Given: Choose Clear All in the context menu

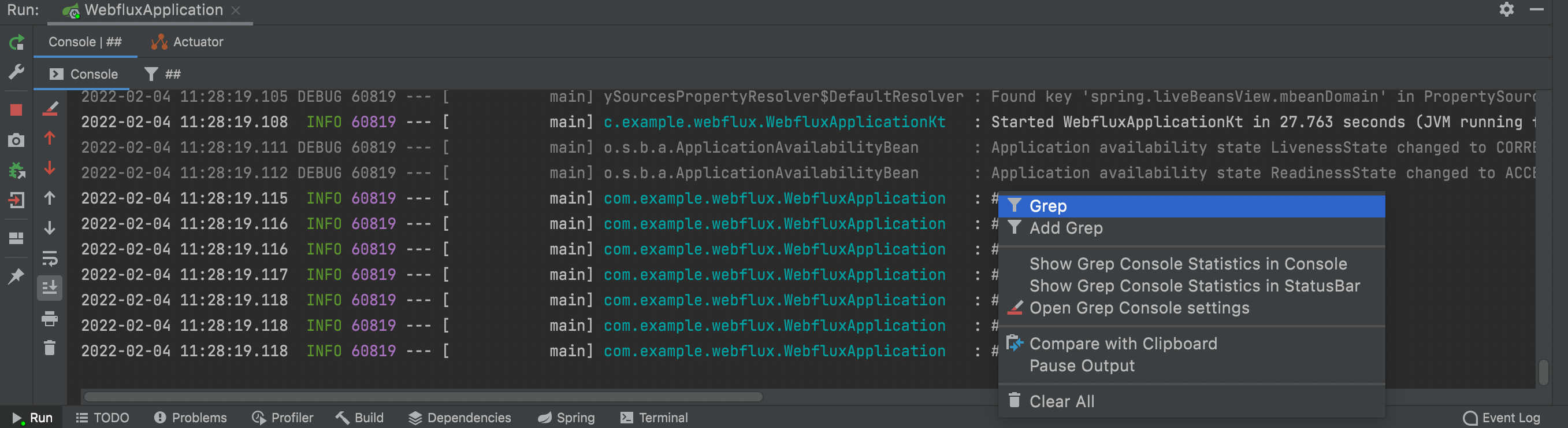Looking at the screenshot, I should pyautogui.click(x=1191, y=402).
